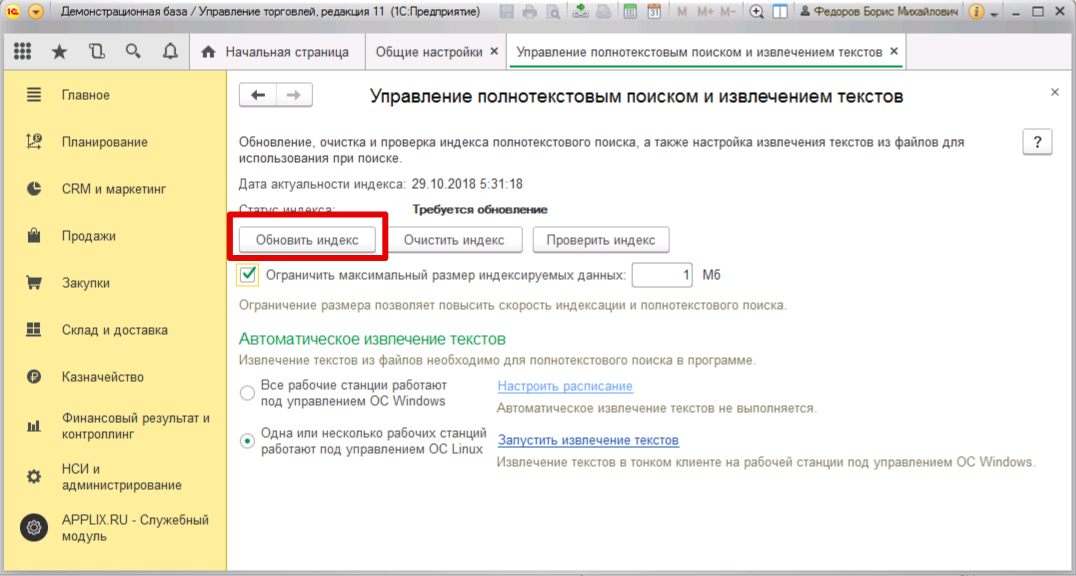Image resolution: width=1076 pixels, height=576 pixels.
Task: Click the Закупки cart icon
Action: (34, 283)
